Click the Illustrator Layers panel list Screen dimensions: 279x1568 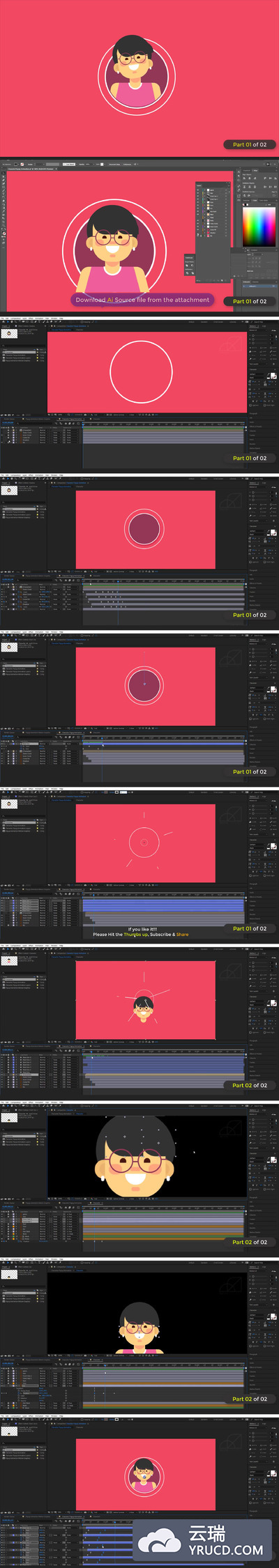click(212, 212)
